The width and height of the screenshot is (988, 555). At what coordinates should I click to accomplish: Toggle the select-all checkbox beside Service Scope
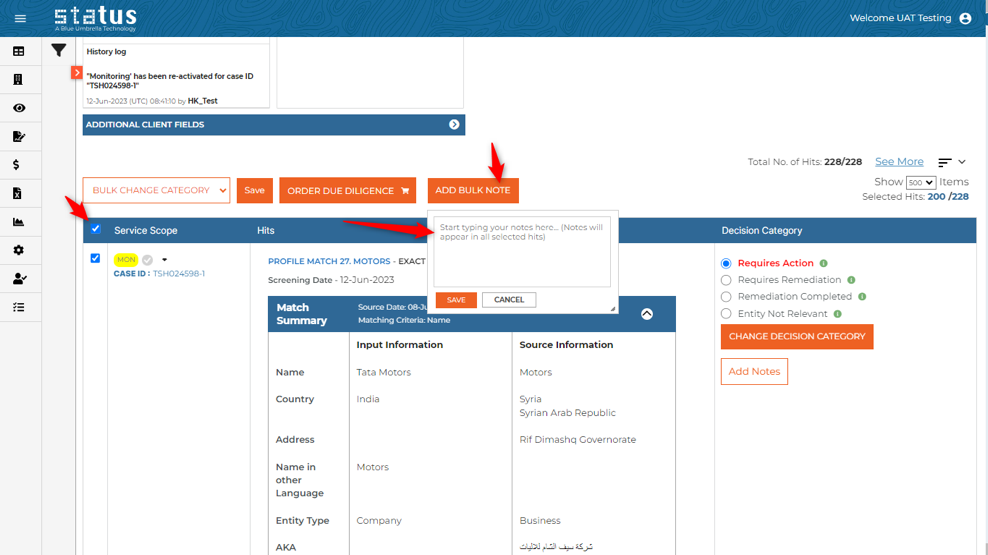tap(96, 229)
